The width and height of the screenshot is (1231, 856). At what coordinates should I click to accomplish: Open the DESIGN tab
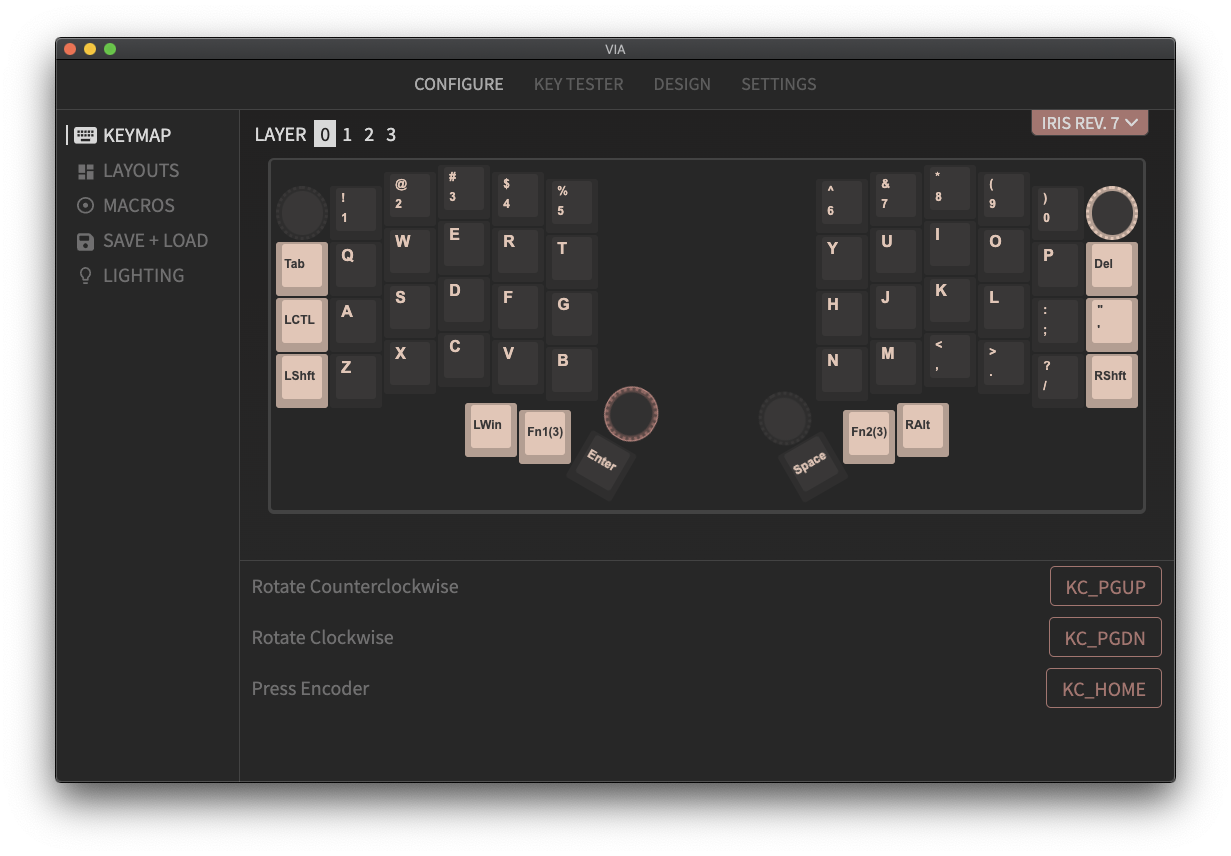[x=682, y=84]
